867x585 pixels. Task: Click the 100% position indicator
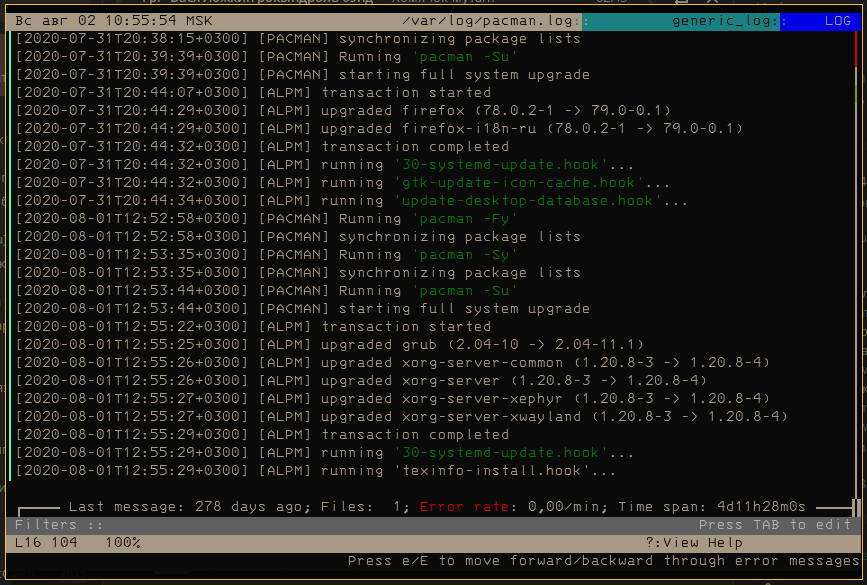[x=123, y=543]
